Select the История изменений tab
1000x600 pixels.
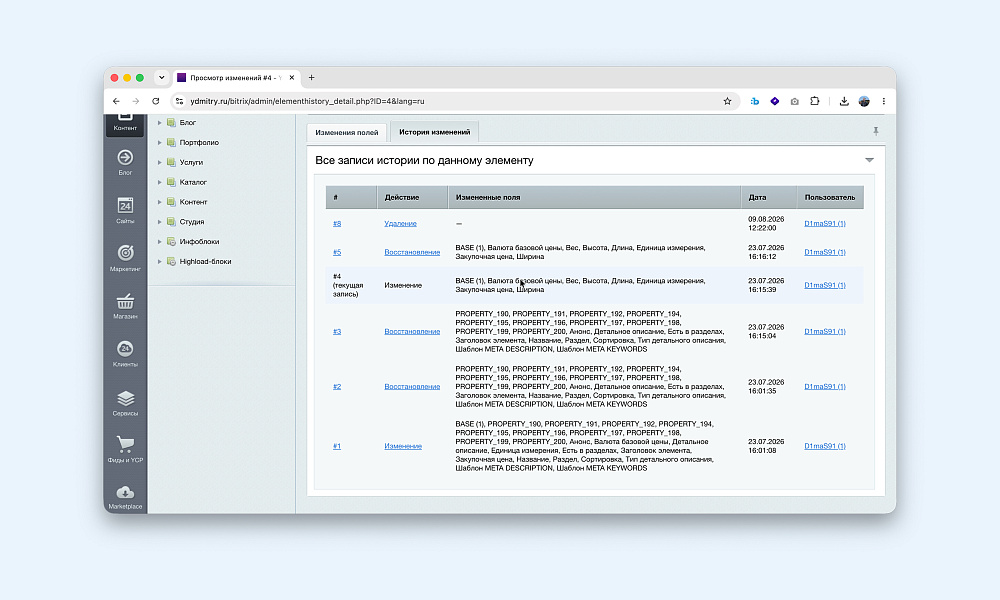click(x=434, y=132)
